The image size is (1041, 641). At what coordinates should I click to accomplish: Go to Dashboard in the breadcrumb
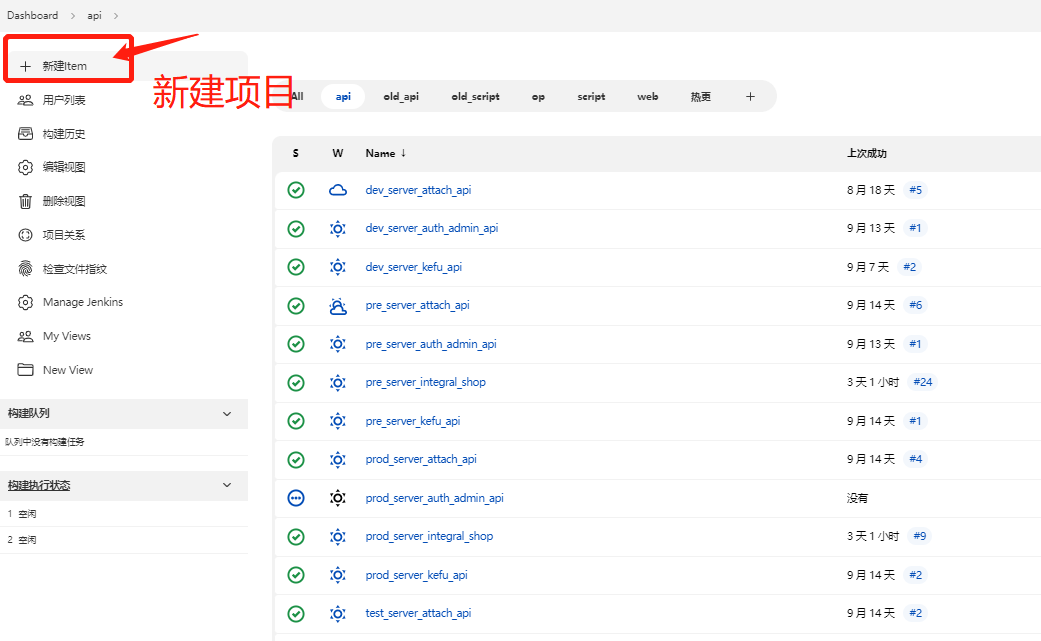[x=33, y=15]
